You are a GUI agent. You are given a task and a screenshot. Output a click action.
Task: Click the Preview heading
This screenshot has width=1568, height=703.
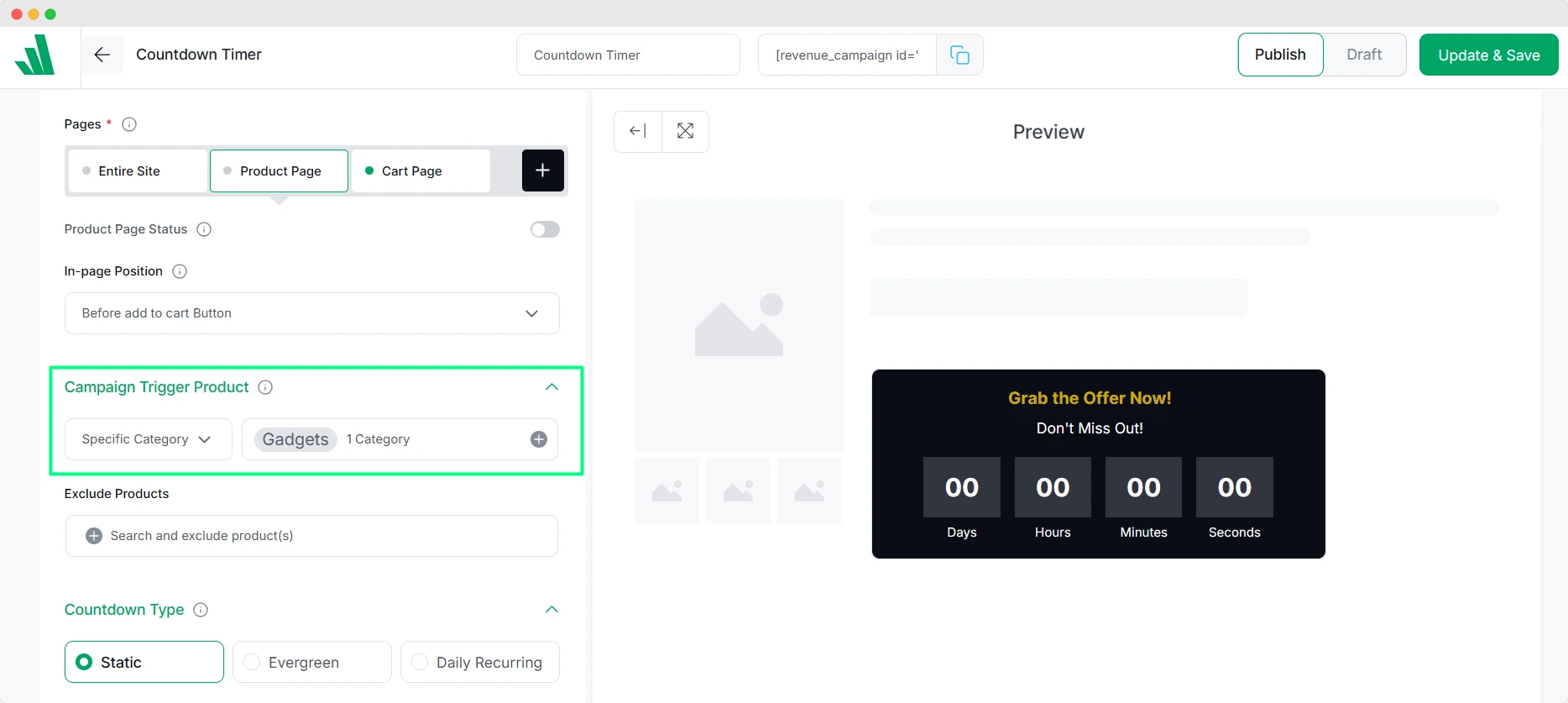[x=1048, y=132]
